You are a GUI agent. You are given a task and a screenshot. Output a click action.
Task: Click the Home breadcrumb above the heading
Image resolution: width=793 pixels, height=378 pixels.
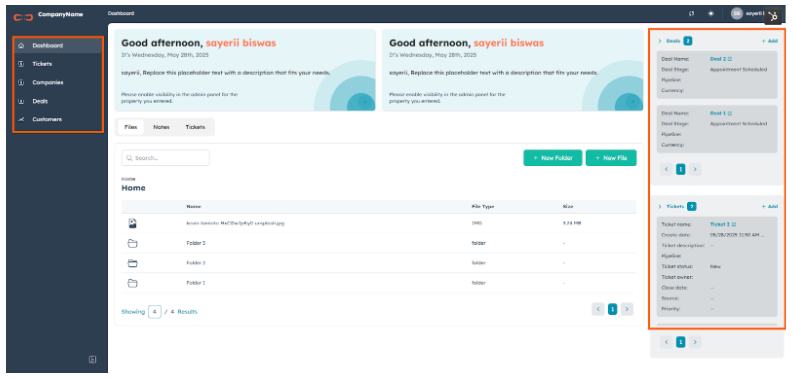pyautogui.click(x=128, y=179)
